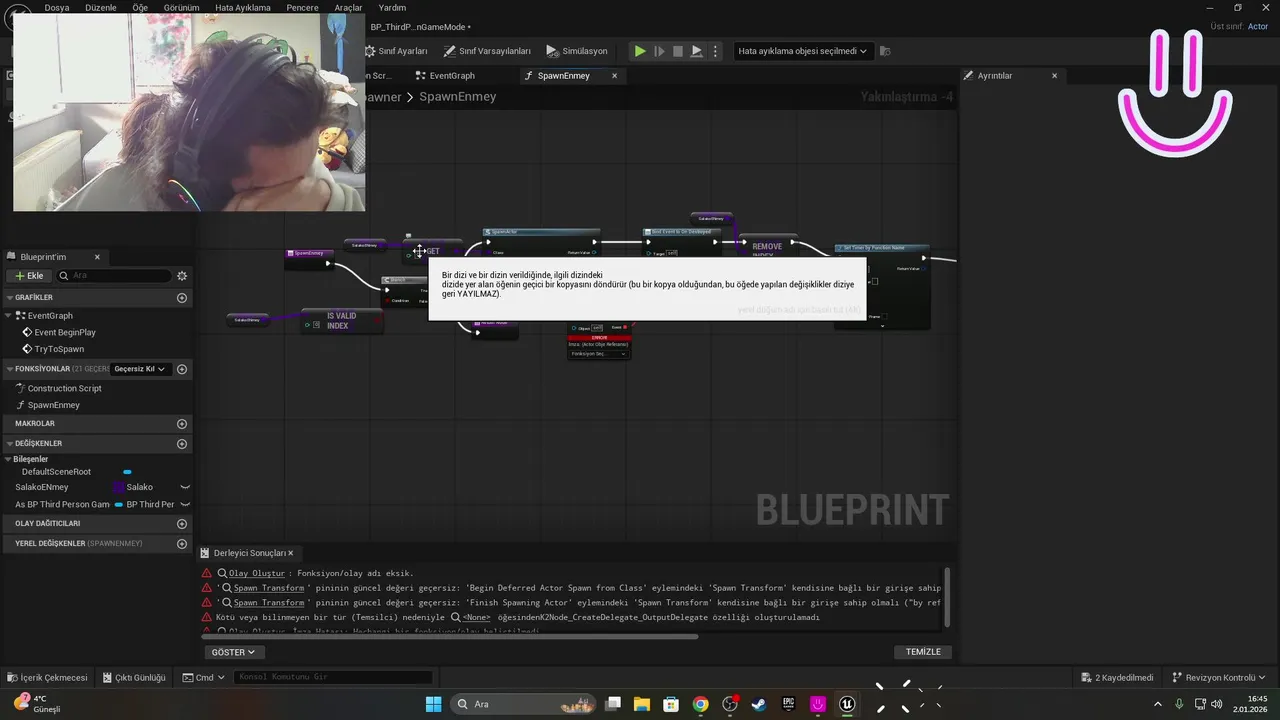Image resolution: width=1280 pixels, height=720 pixels.
Task: Click the REMOVE node in graph
Action: (x=767, y=246)
